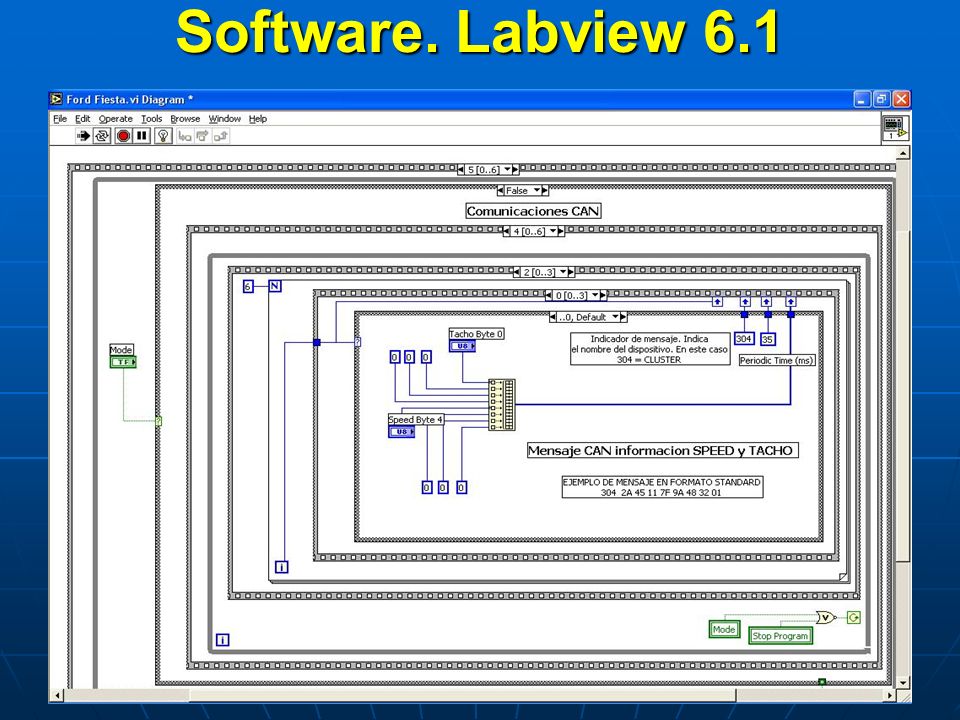Select the Mode boolean TF terminal
Image resolution: width=960 pixels, height=720 pixels.
[123, 362]
